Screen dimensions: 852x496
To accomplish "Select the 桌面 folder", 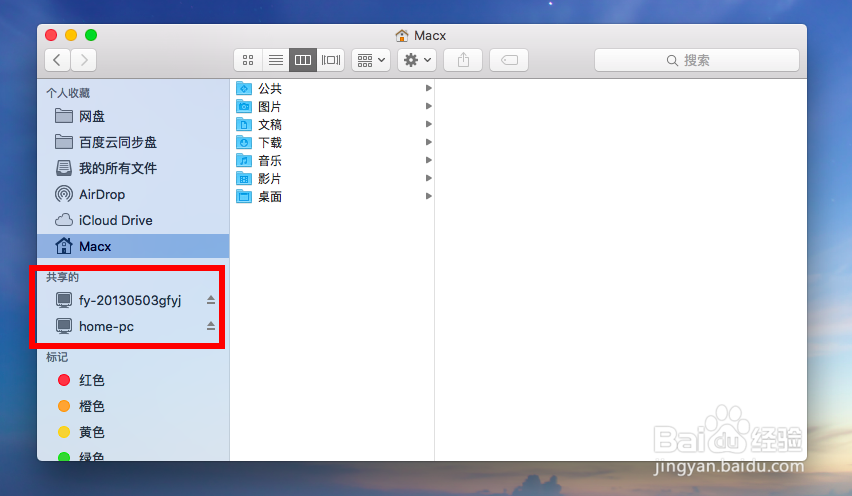I will (x=332, y=196).
